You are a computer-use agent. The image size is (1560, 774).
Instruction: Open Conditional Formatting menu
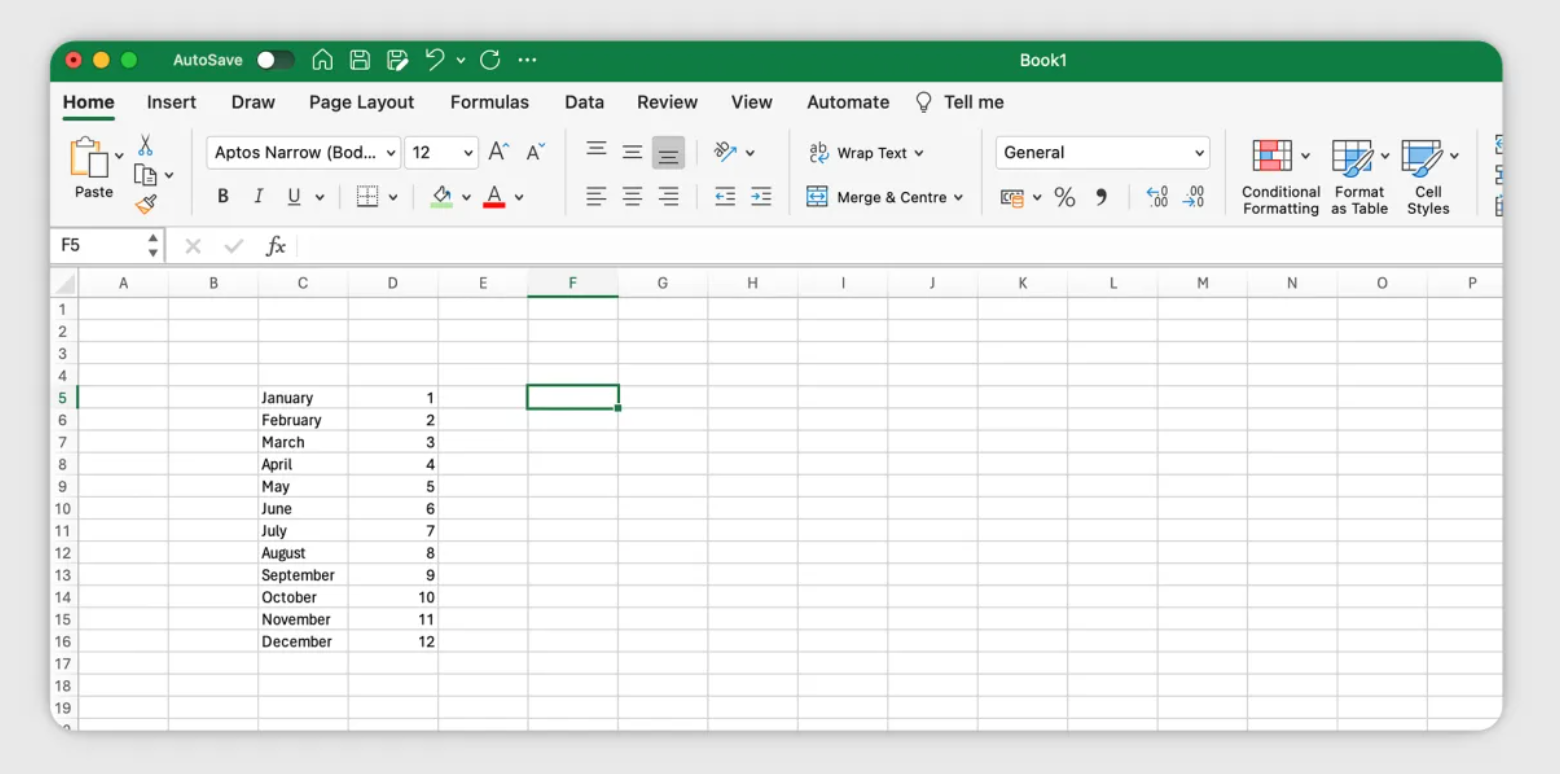pyautogui.click(x=1281, y=178)
